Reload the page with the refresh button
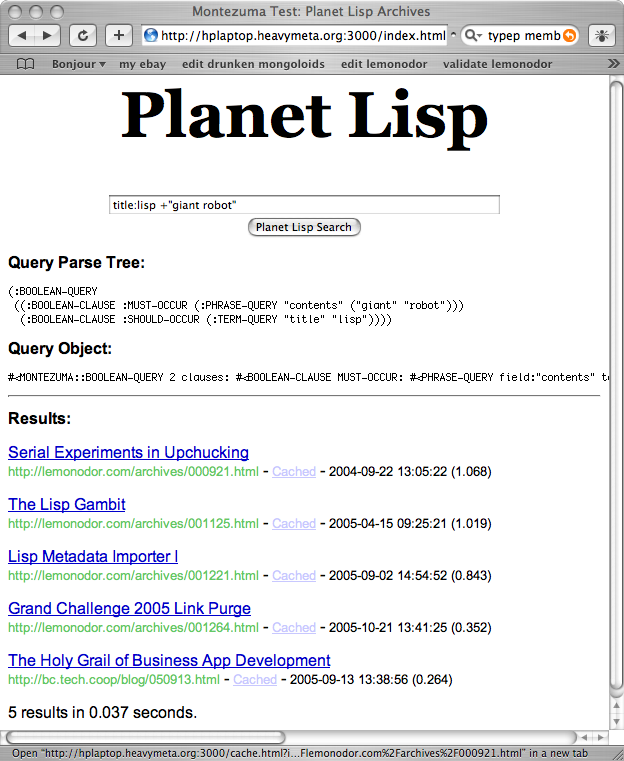624x761 pixels. [83, 36]
